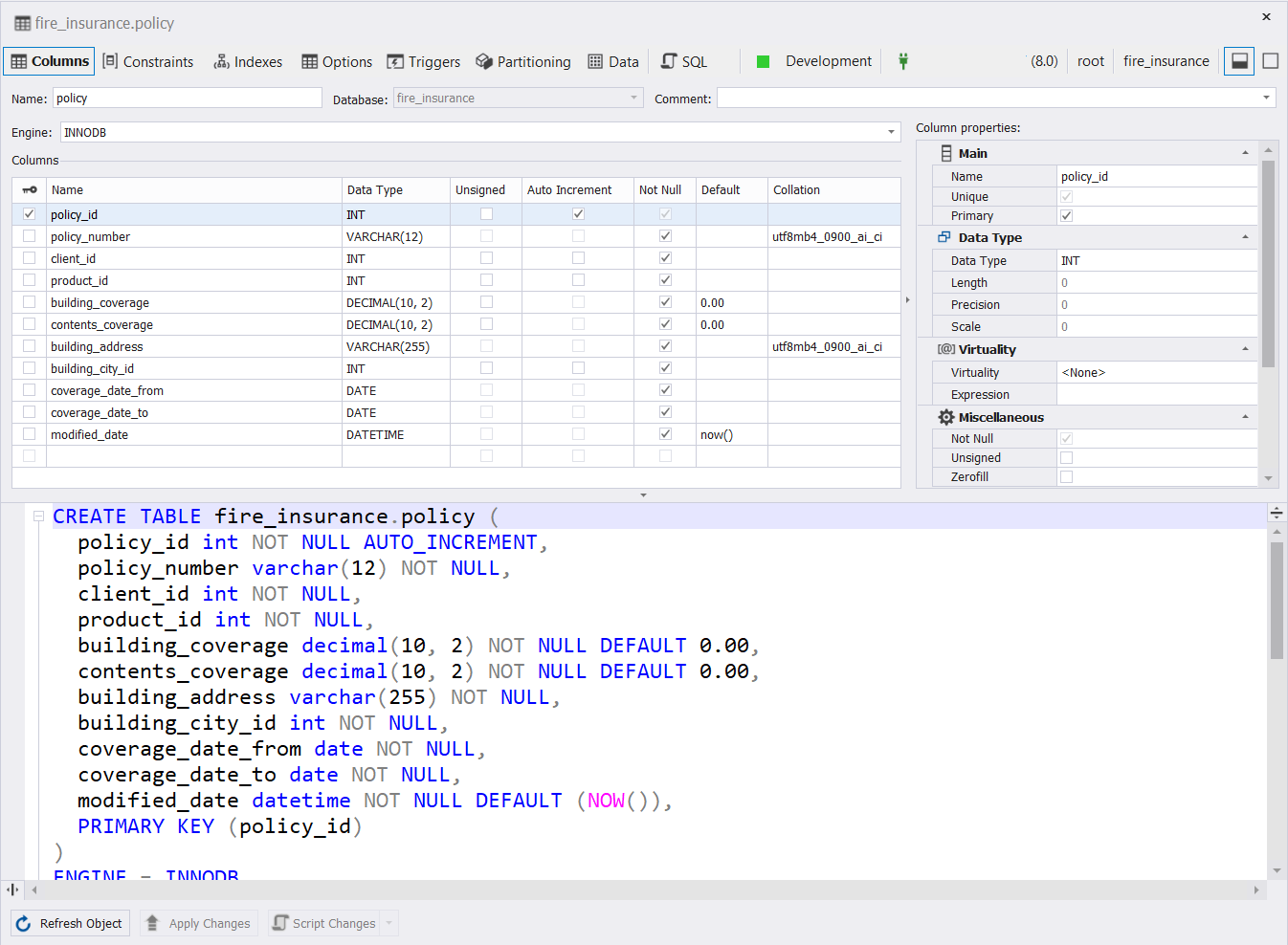This screenshot has height=945, width=1288.
Task: Click the root user label
Action: (1091, 61)
